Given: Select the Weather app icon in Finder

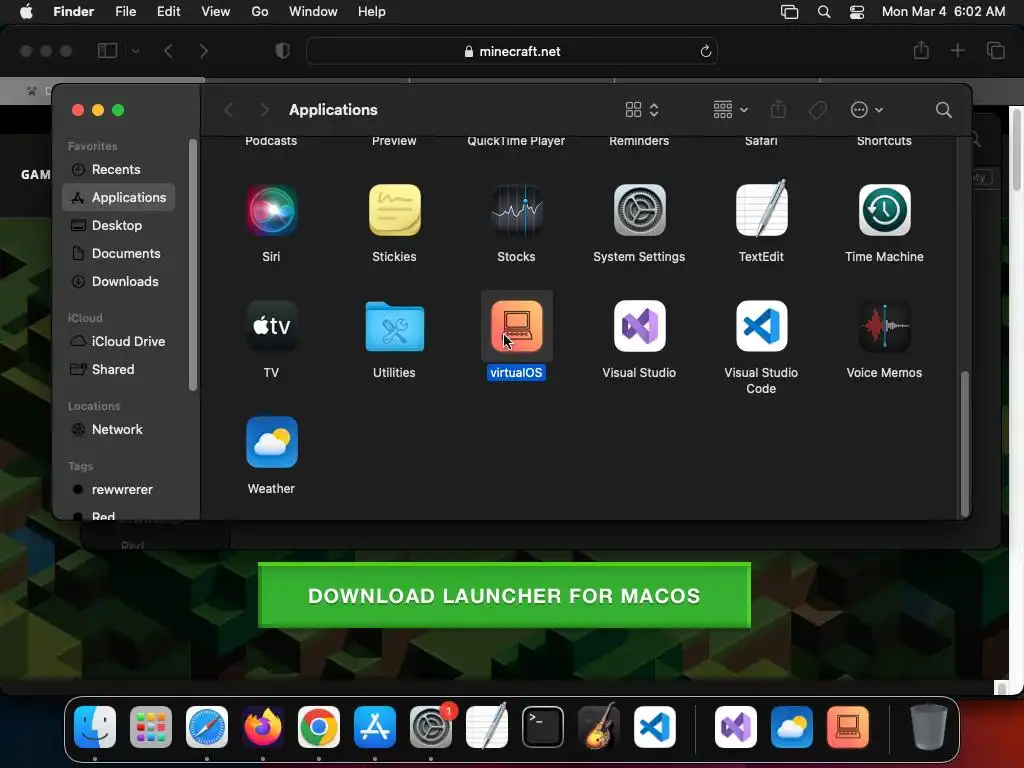Looking at the screenshot, I should pyautogui.click(x=271, y=442).
